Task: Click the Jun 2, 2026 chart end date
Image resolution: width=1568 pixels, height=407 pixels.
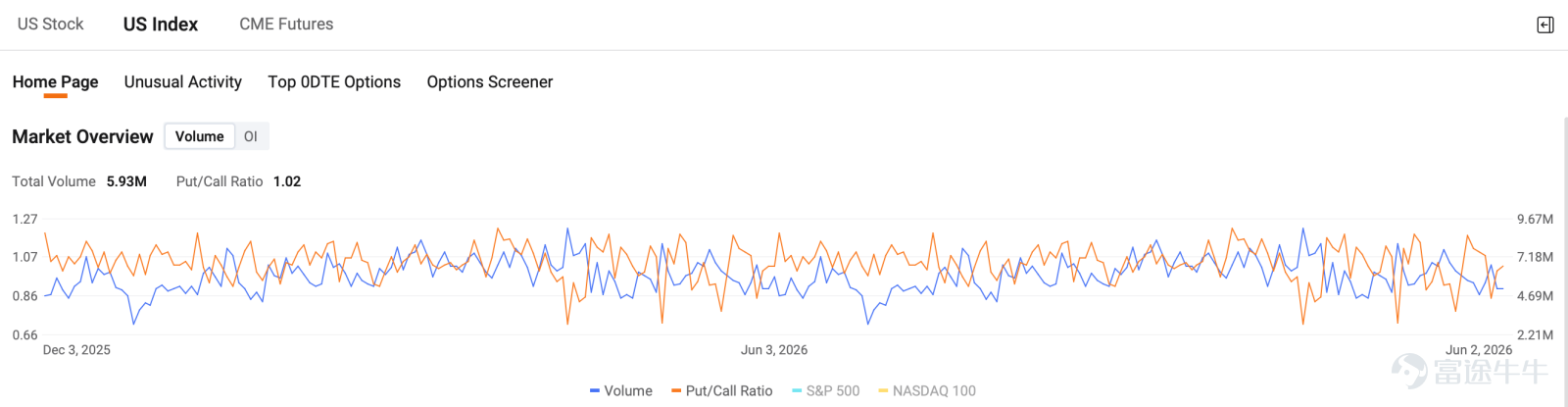Action: (x=1479, y=350)
